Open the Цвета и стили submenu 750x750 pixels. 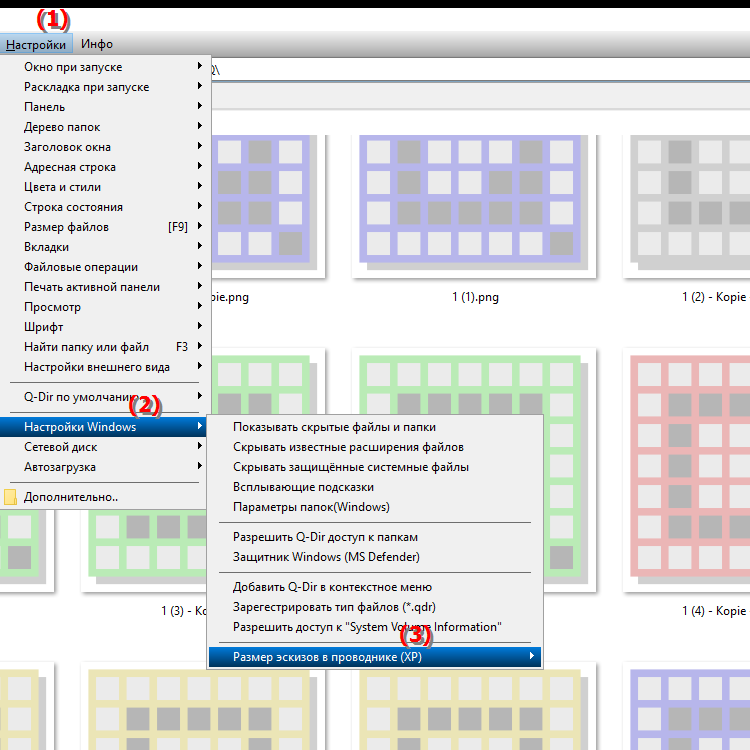pos(106,187)
